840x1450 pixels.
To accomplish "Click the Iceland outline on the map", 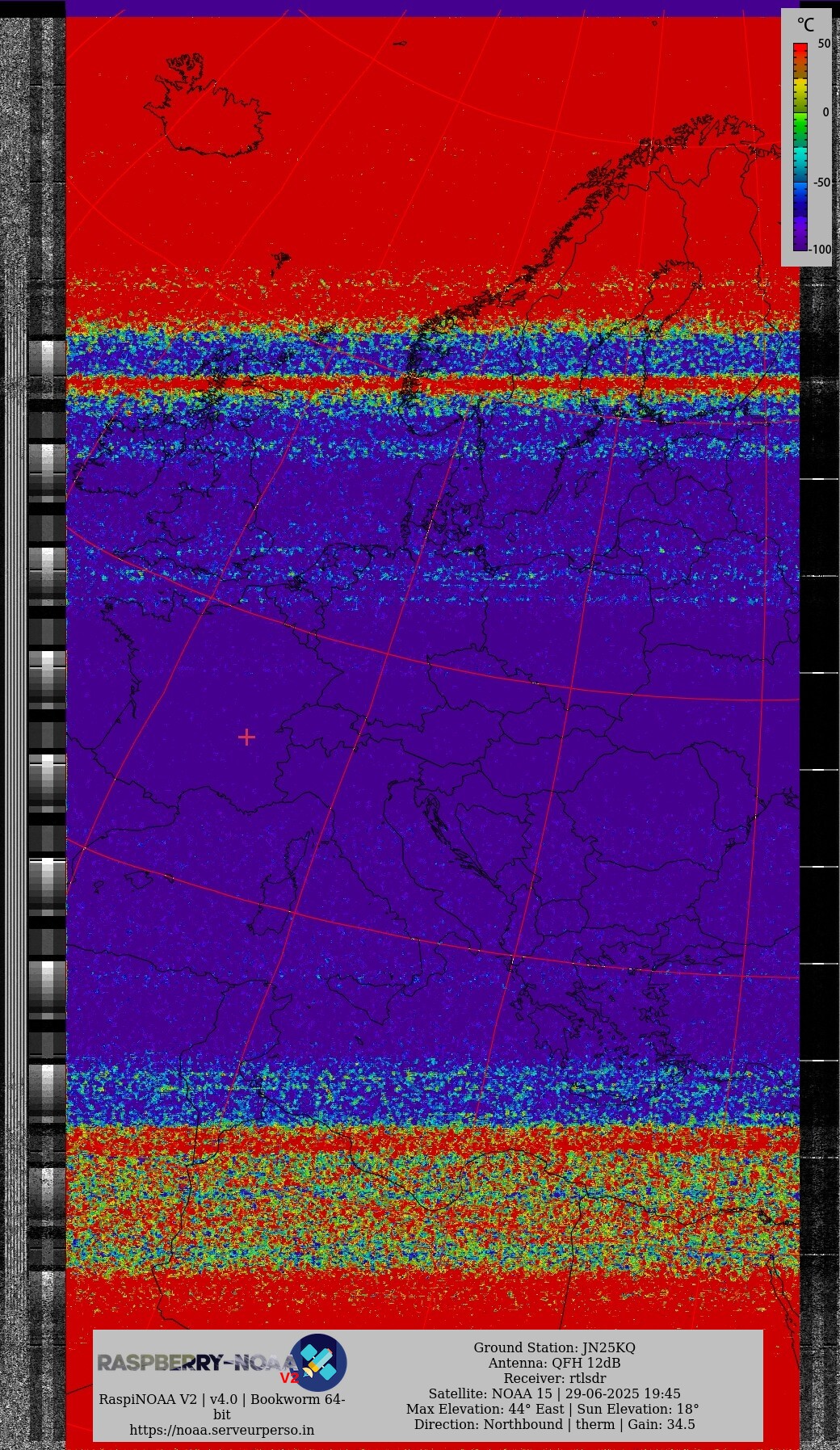I will [208, 107].
